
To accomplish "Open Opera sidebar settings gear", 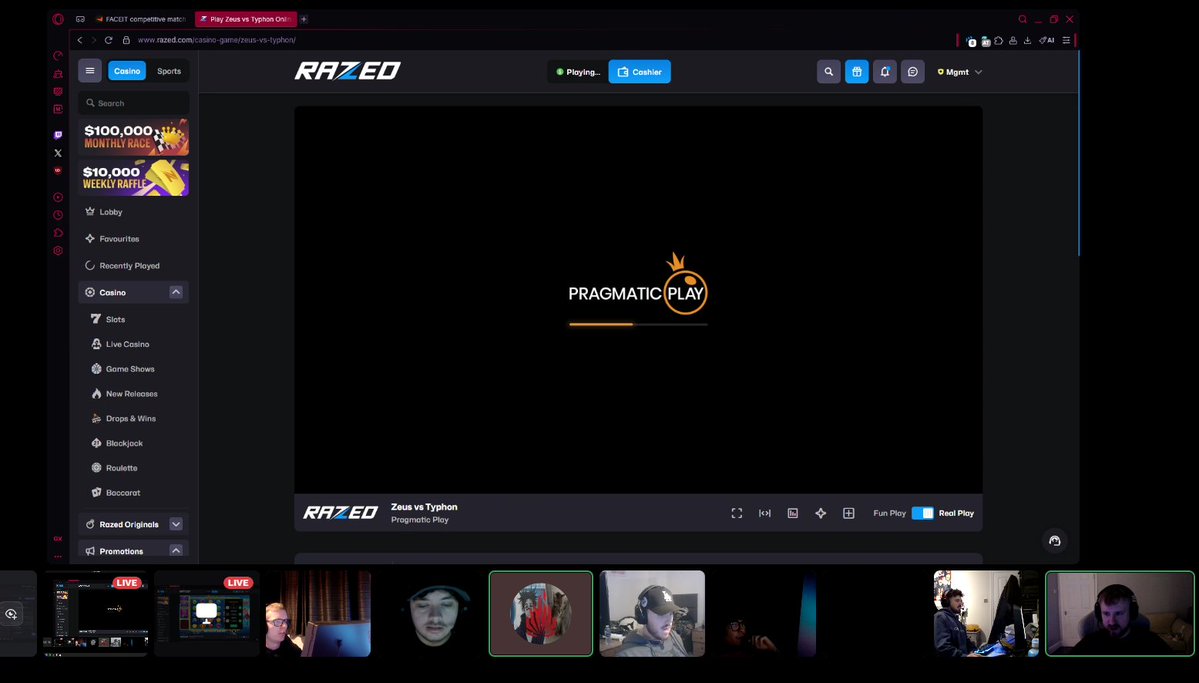I will (58, 251).
